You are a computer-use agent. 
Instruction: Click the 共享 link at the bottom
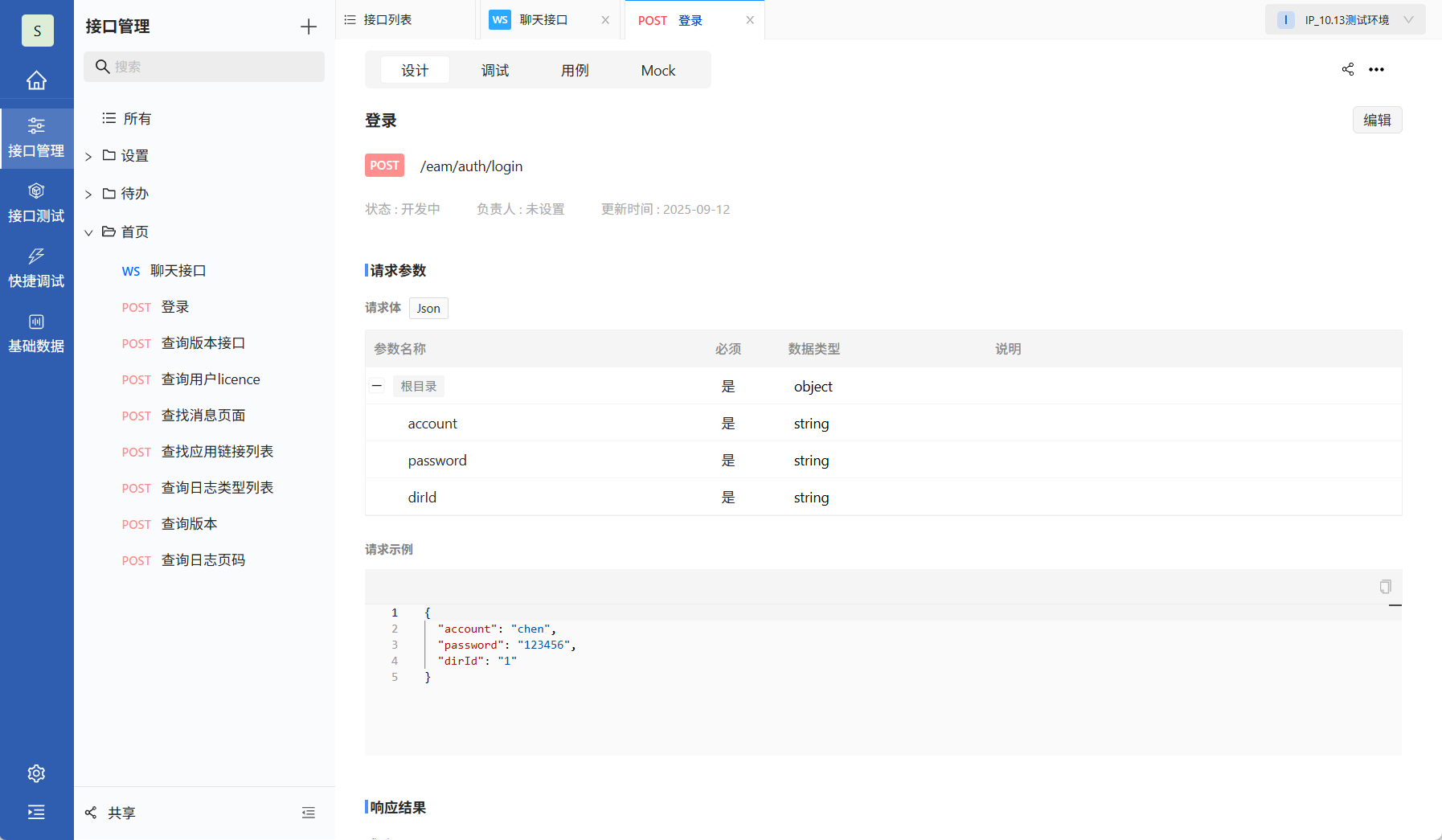pyautogui.click(x=121, y=813)
